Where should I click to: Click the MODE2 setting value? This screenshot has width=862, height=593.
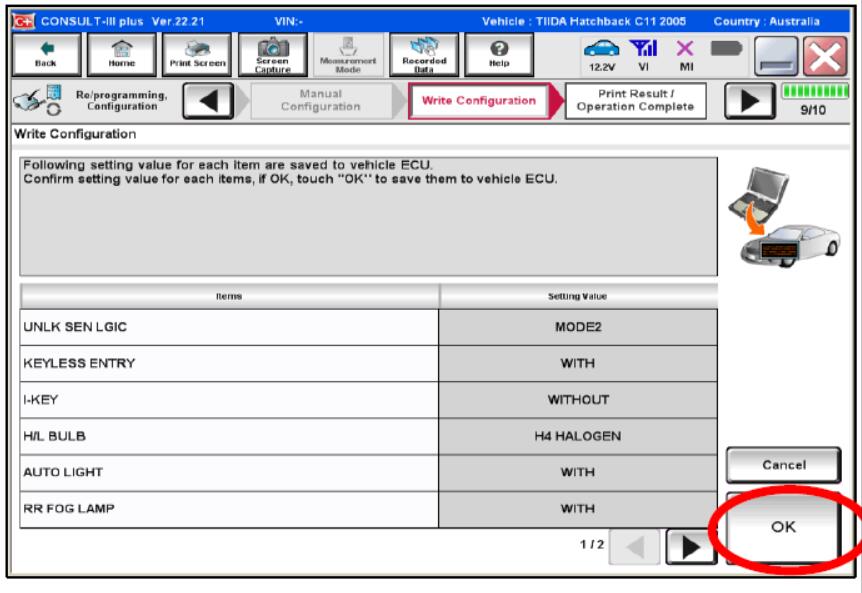click(578, 327)
